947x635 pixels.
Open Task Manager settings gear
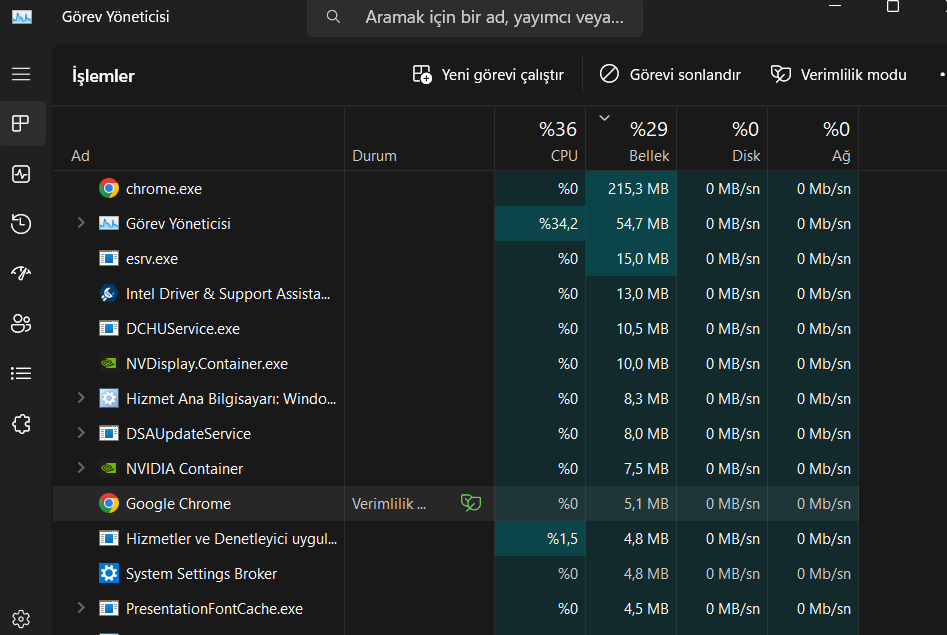(21, 619)
